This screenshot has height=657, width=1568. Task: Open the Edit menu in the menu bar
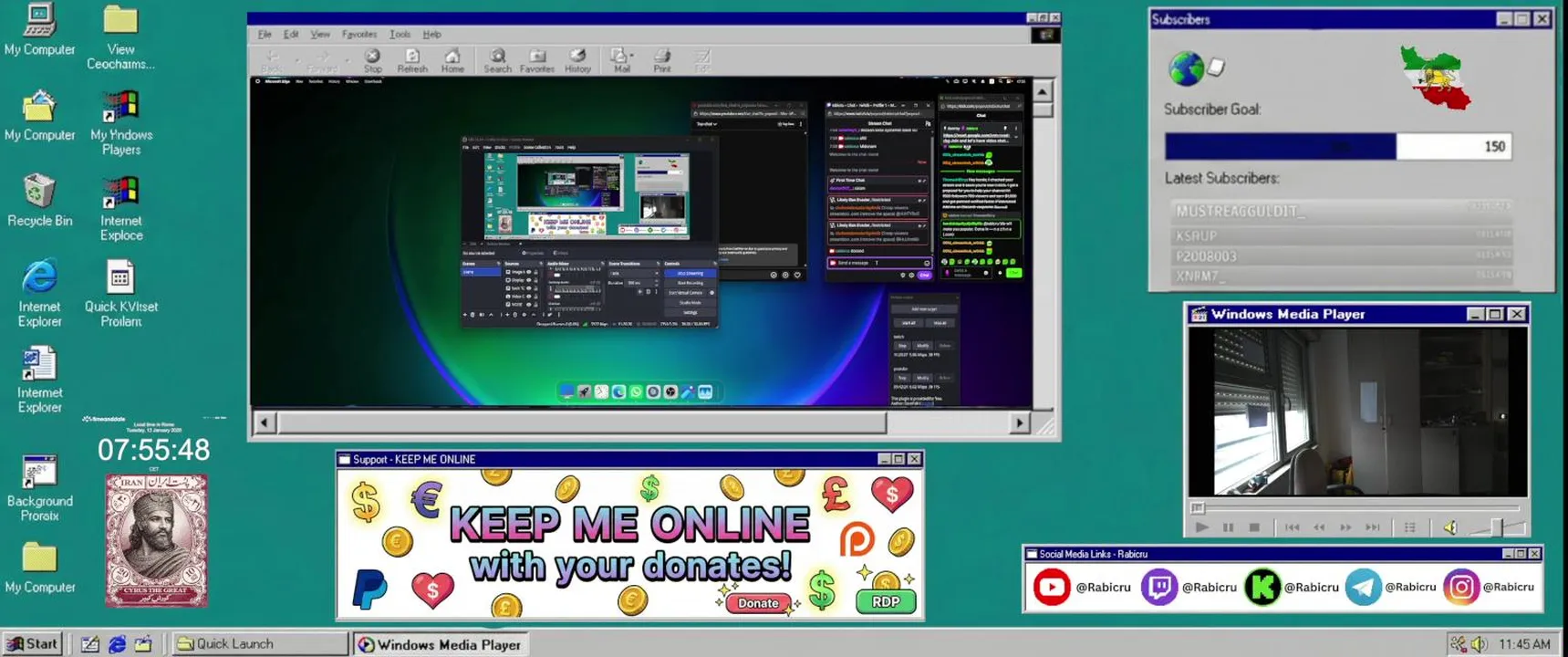(291, 35)
